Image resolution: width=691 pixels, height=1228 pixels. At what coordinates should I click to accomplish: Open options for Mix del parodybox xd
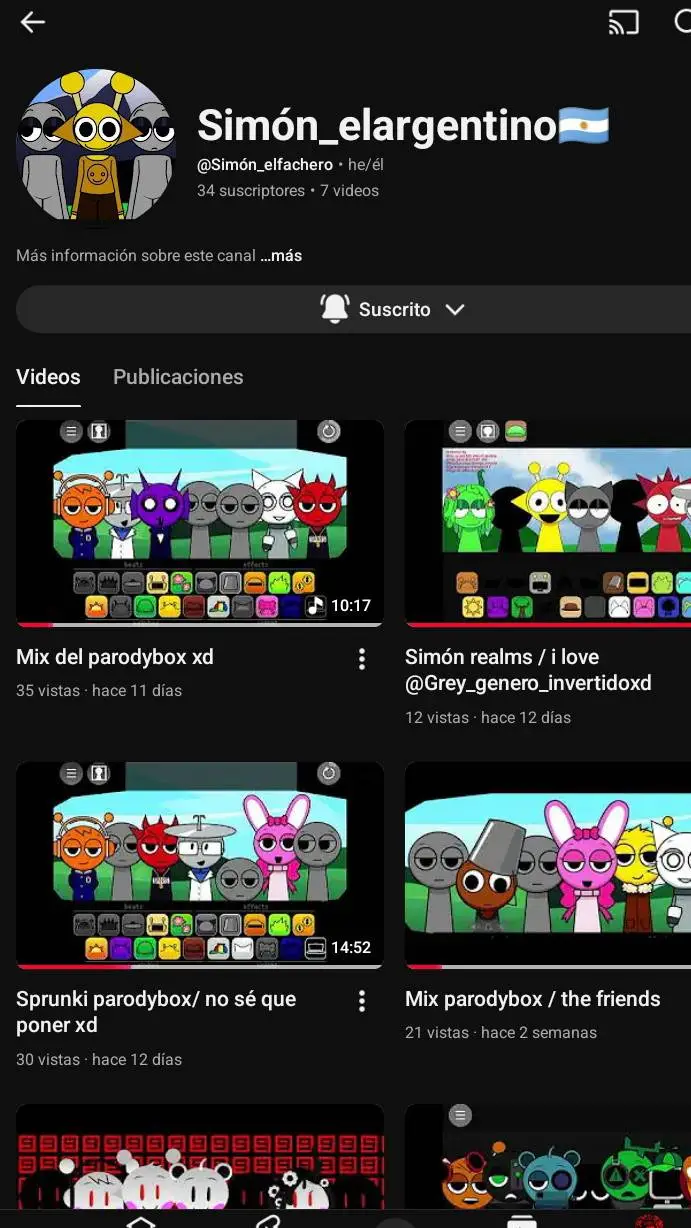point(362,659)
